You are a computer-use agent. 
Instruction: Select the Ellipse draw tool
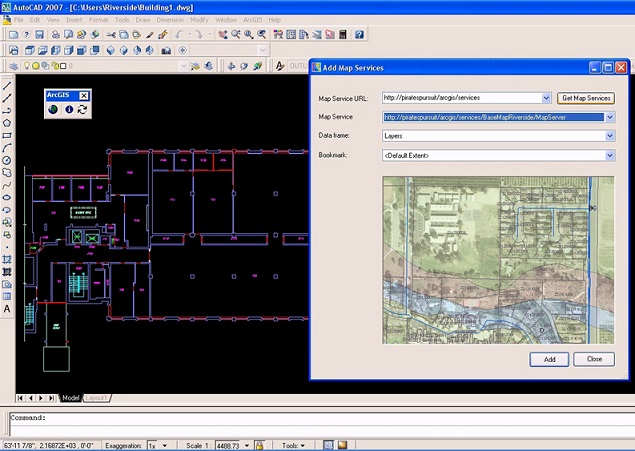7,198
